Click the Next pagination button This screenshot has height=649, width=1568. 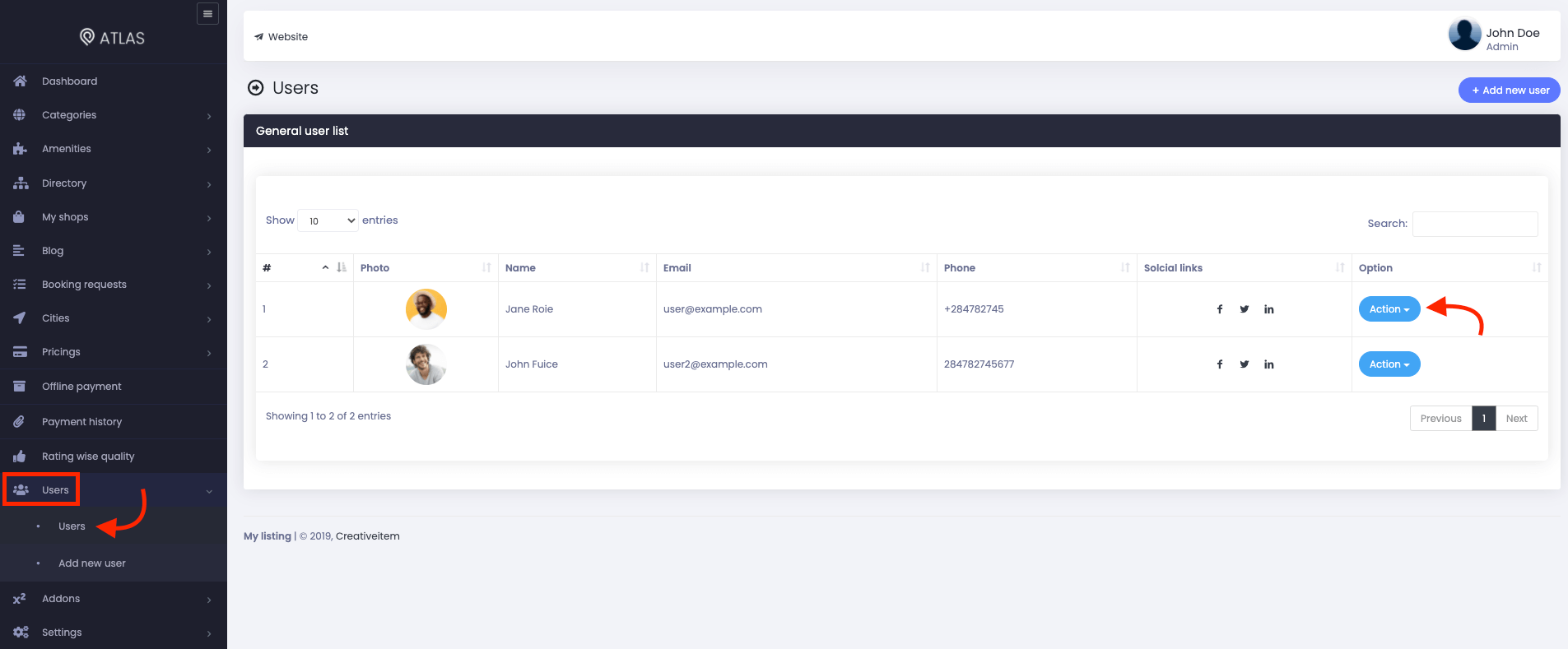pyautogui.click(x=1516, y=419)
